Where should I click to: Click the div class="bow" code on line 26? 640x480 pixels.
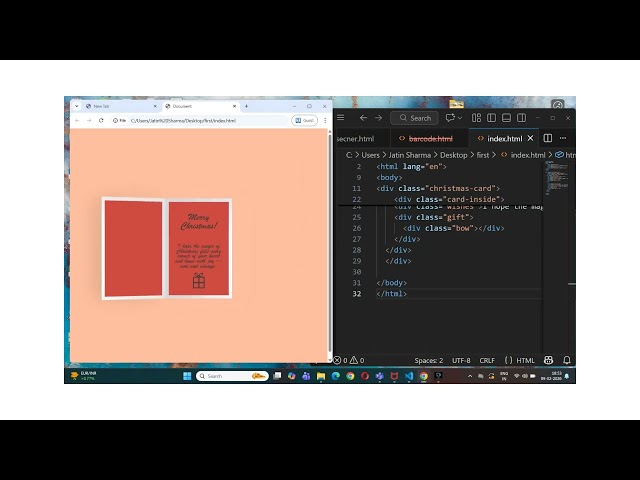[454, 228]
